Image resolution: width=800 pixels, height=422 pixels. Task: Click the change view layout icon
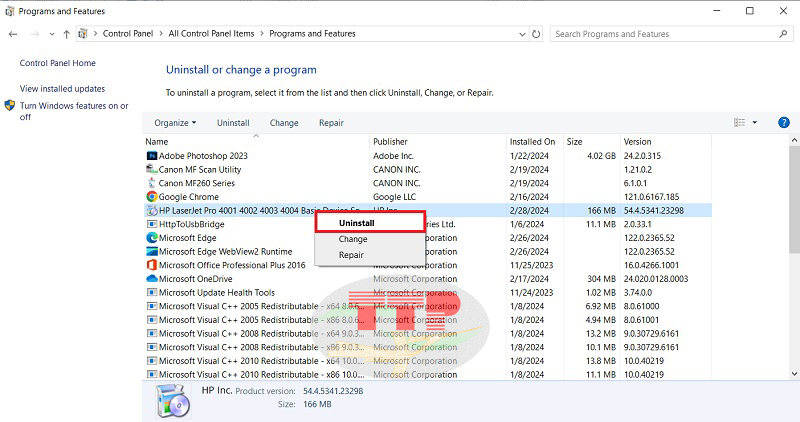click(x=739, y=122)
